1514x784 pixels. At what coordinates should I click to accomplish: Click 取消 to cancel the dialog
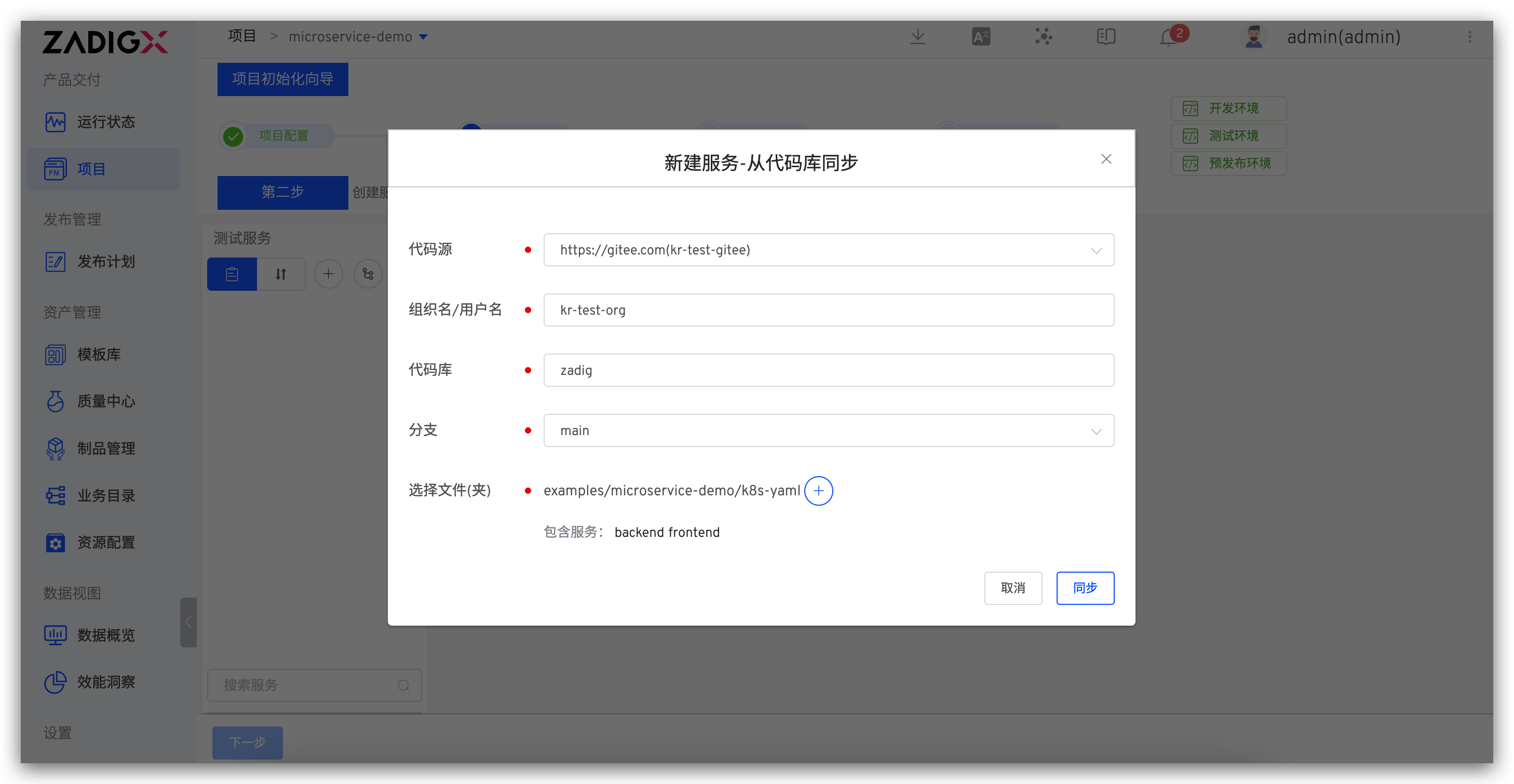pos(1013,588)
